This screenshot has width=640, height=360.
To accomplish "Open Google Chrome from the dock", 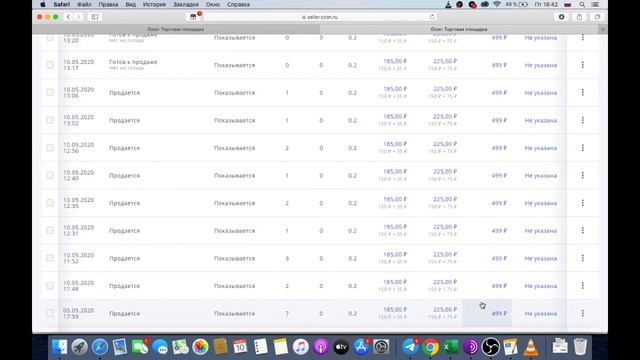I will point(430,347).
